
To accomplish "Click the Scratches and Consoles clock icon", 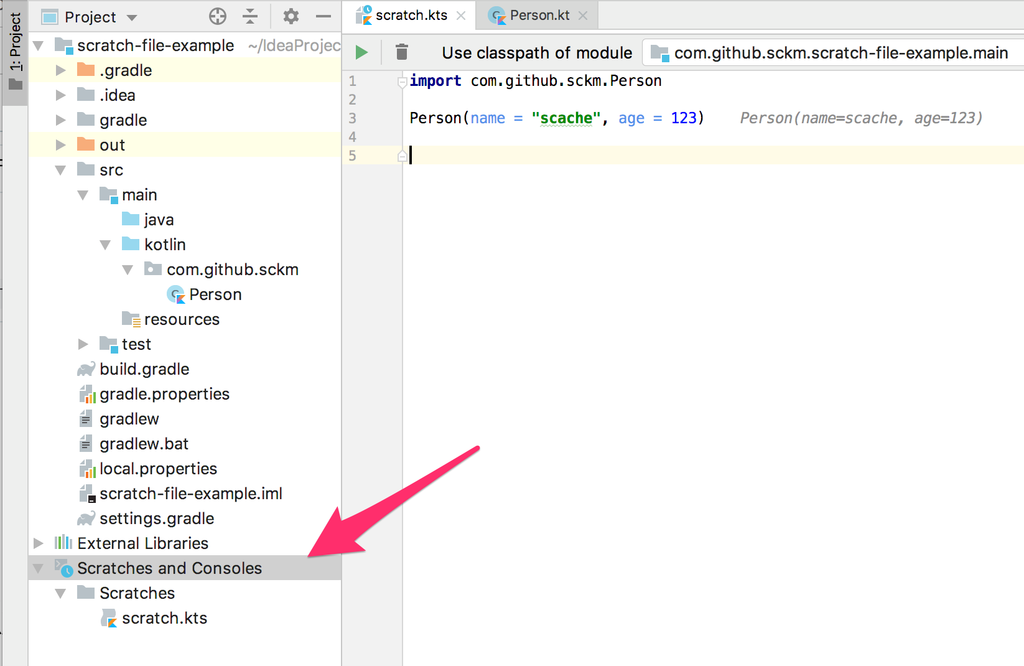I will click(x=63, y=568).
